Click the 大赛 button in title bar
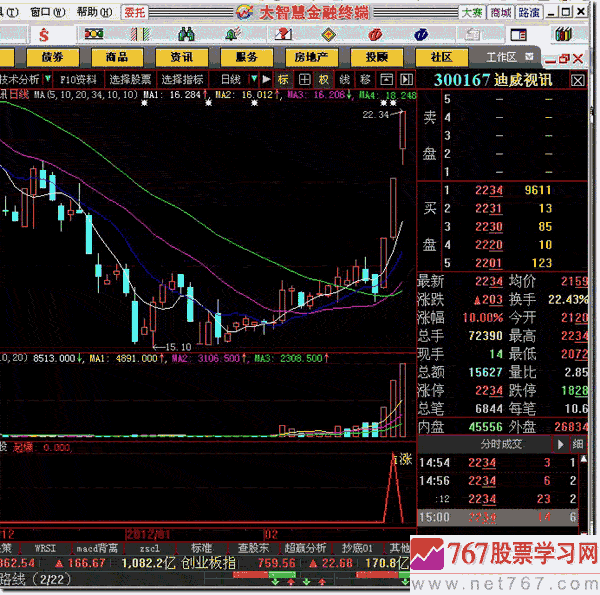This screenshot has height=595, width=600. coord(472,13)
